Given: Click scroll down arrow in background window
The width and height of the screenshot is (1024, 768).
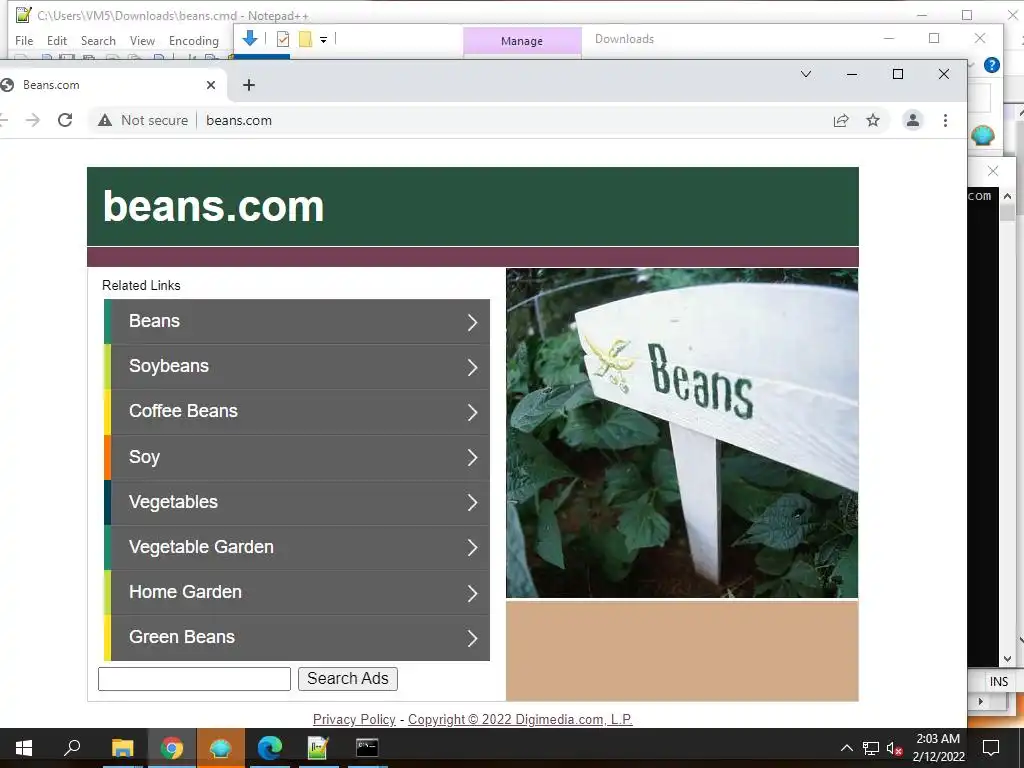Looking at the screenshot, I should coord(1007,659).
